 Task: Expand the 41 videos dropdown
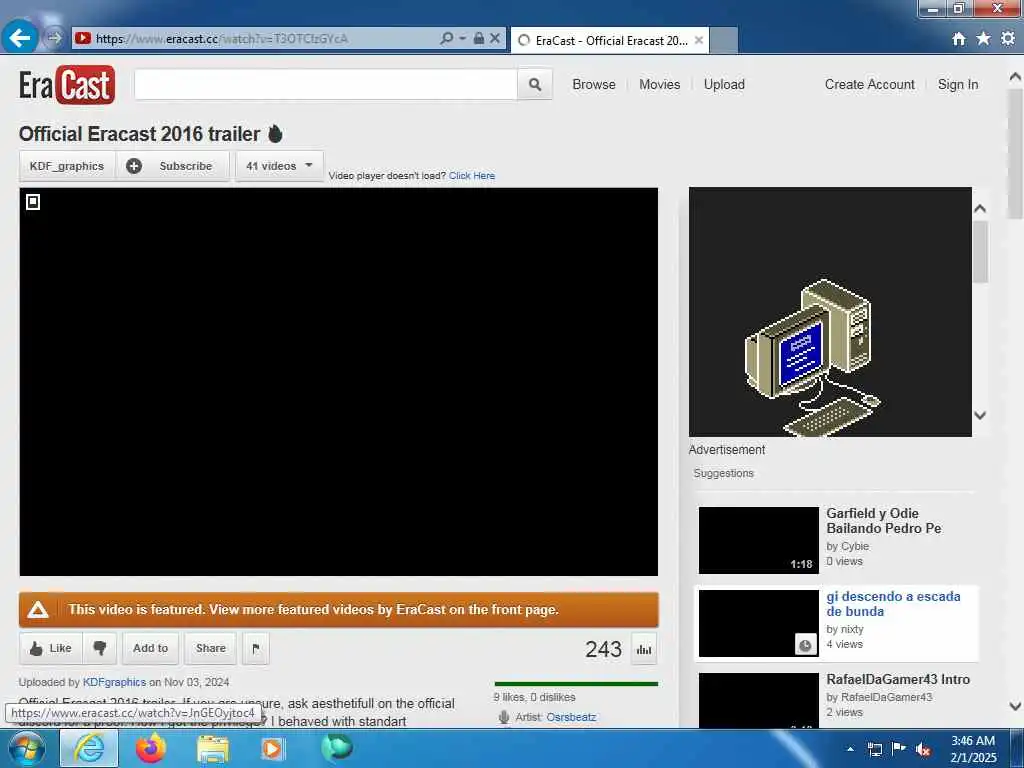[x=279, y=166]
